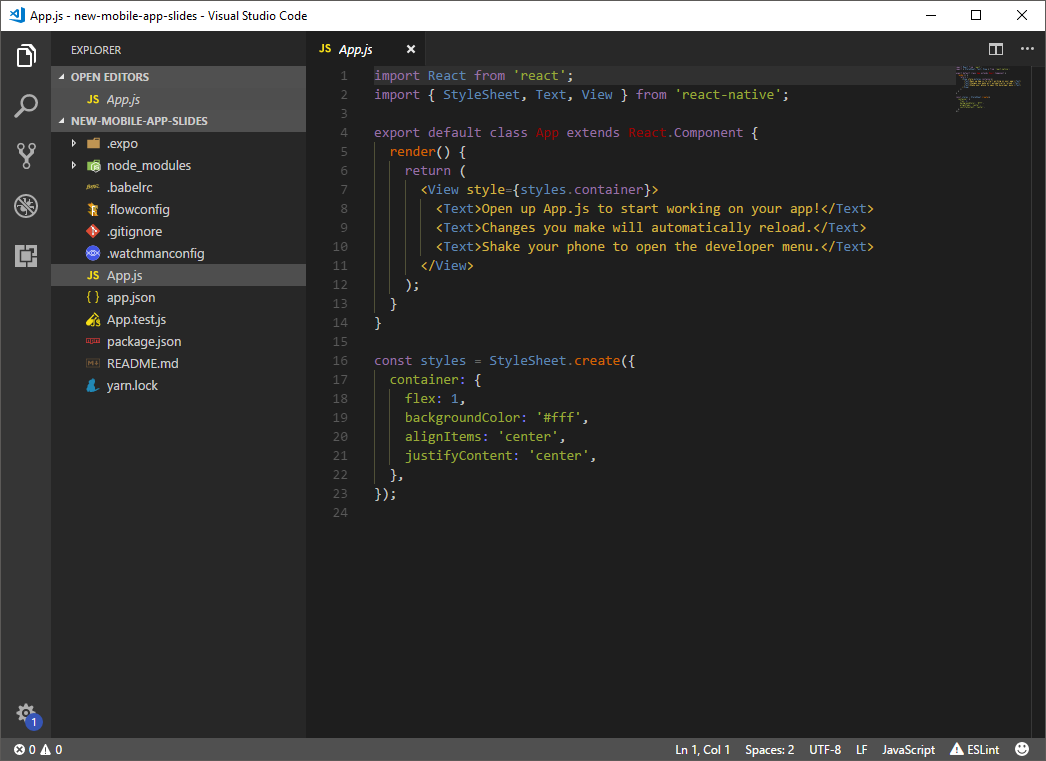Click the markdown icon beside README.md
This screenshot has height=761, width=1046.
[x=93, y=363]
